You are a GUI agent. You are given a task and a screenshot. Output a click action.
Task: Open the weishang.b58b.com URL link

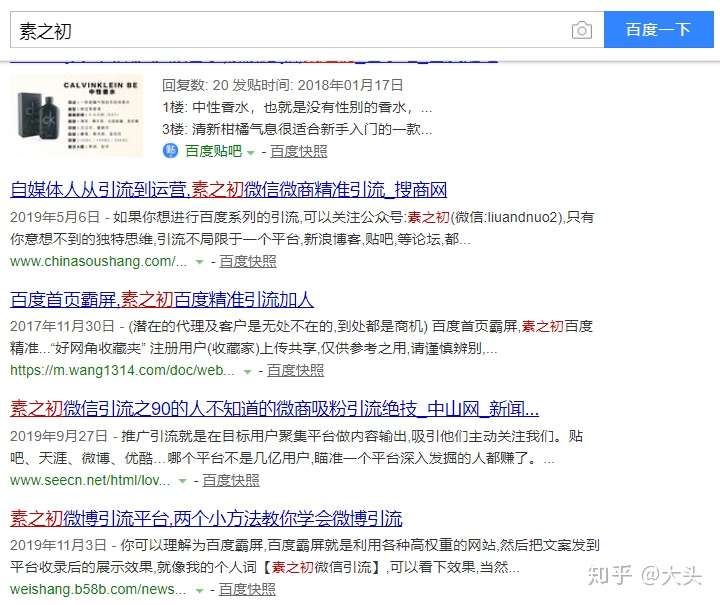[x=98, y=589]
